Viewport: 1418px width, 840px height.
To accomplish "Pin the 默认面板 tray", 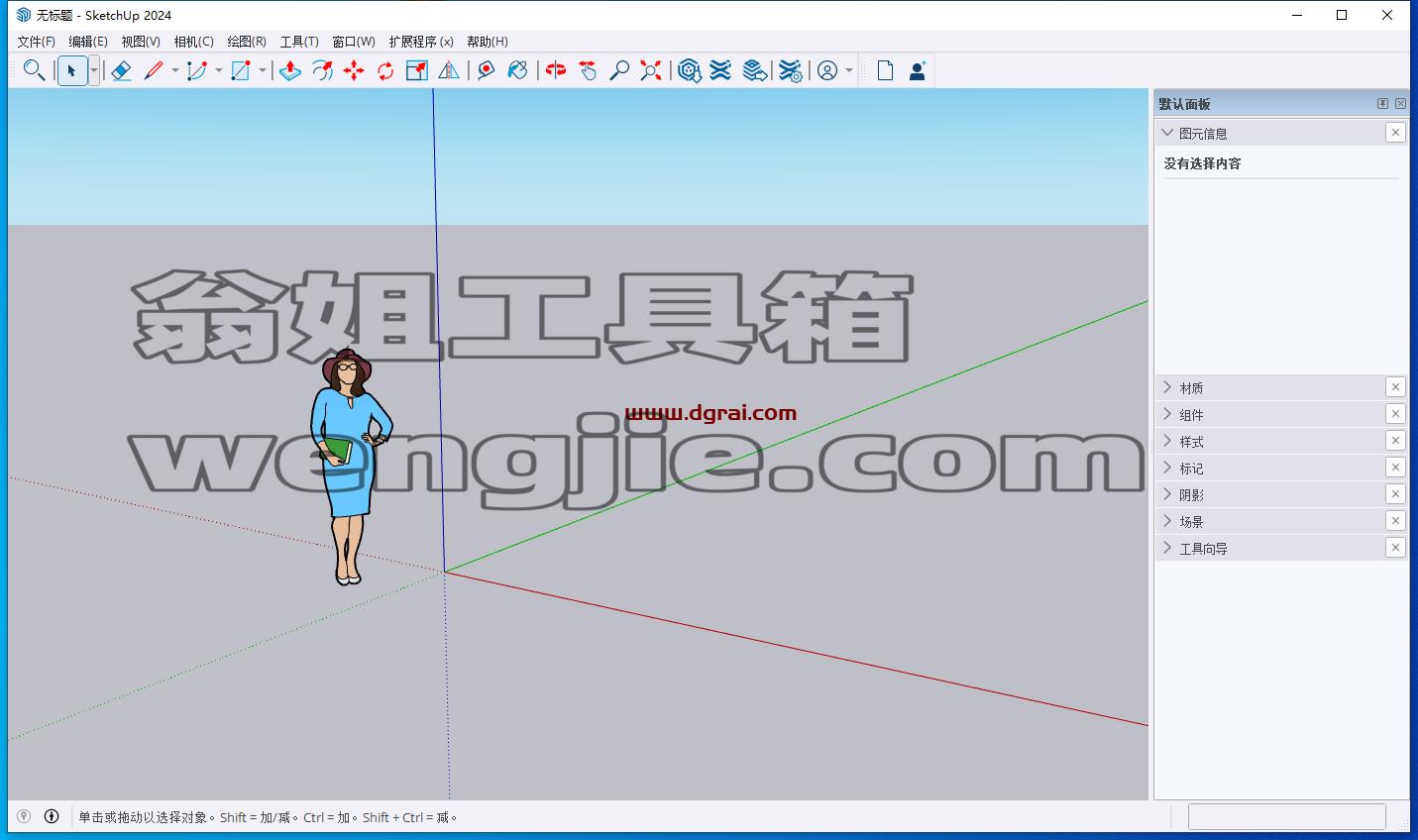I will tap(1382, 103).
